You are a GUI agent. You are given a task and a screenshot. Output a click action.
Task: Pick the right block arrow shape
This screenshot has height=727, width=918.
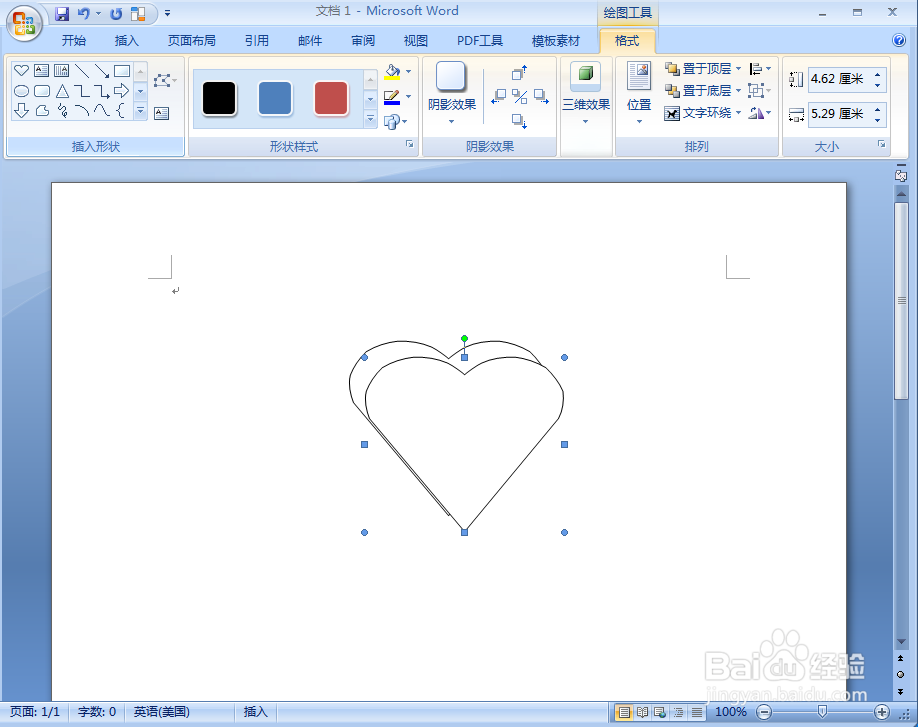121,91
